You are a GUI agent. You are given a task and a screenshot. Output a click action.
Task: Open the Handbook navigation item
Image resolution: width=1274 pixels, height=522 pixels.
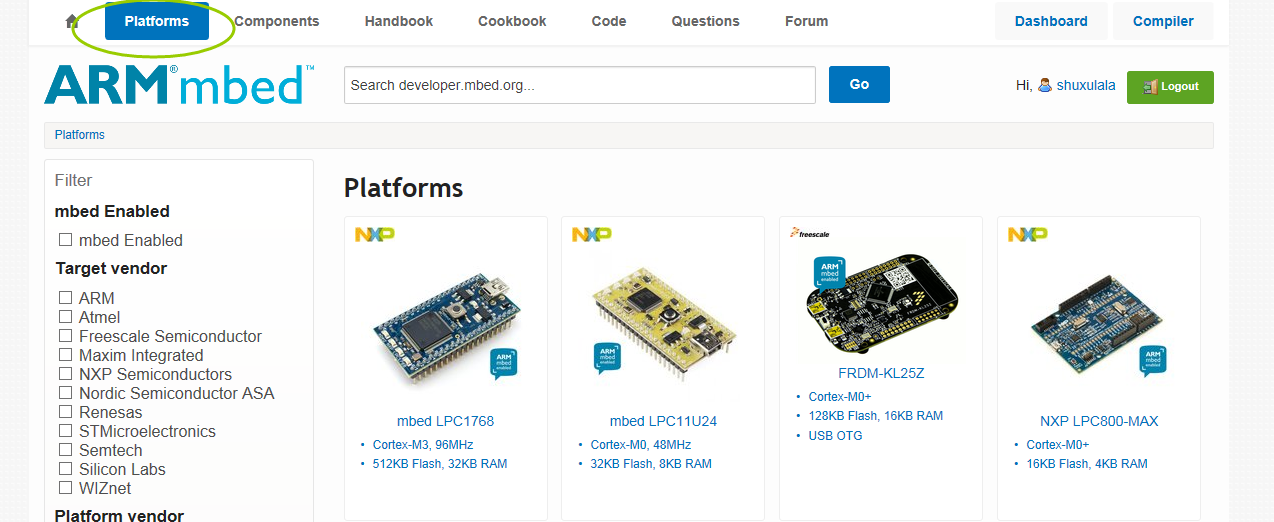click(x=399, y=21)
